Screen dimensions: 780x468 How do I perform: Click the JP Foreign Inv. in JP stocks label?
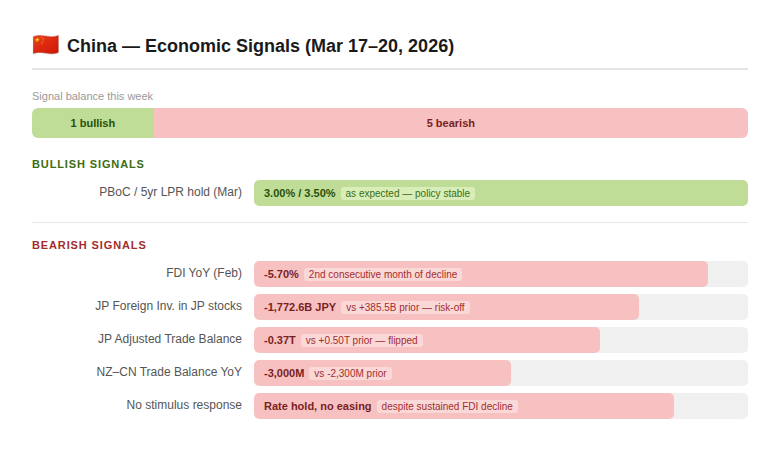click(167, 306)
